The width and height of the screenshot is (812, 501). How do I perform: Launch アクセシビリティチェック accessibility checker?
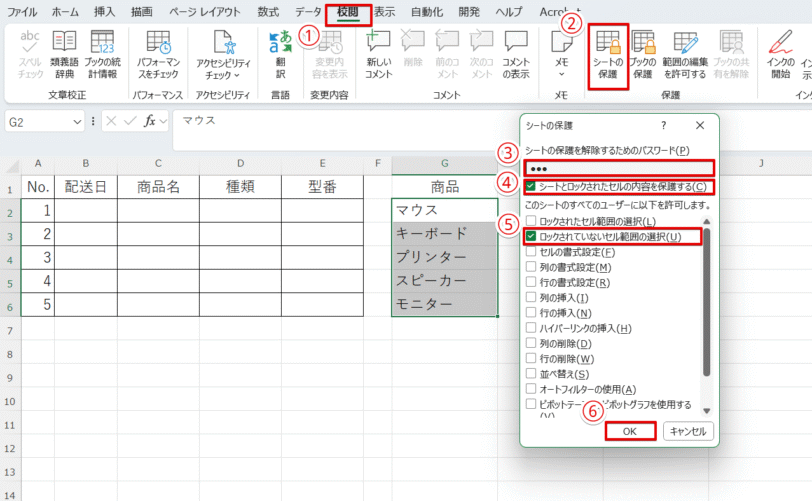pyautogui.click(x=223, y=54)
